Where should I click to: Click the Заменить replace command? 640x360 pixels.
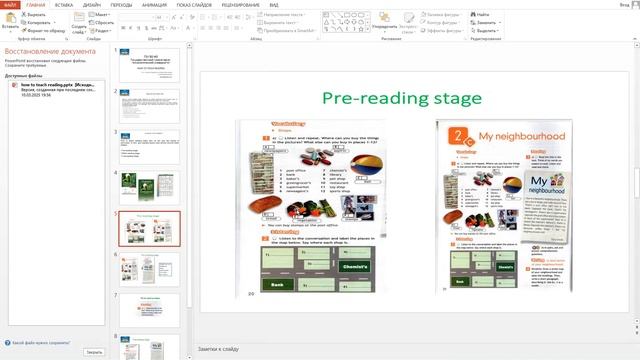point(485,22)
